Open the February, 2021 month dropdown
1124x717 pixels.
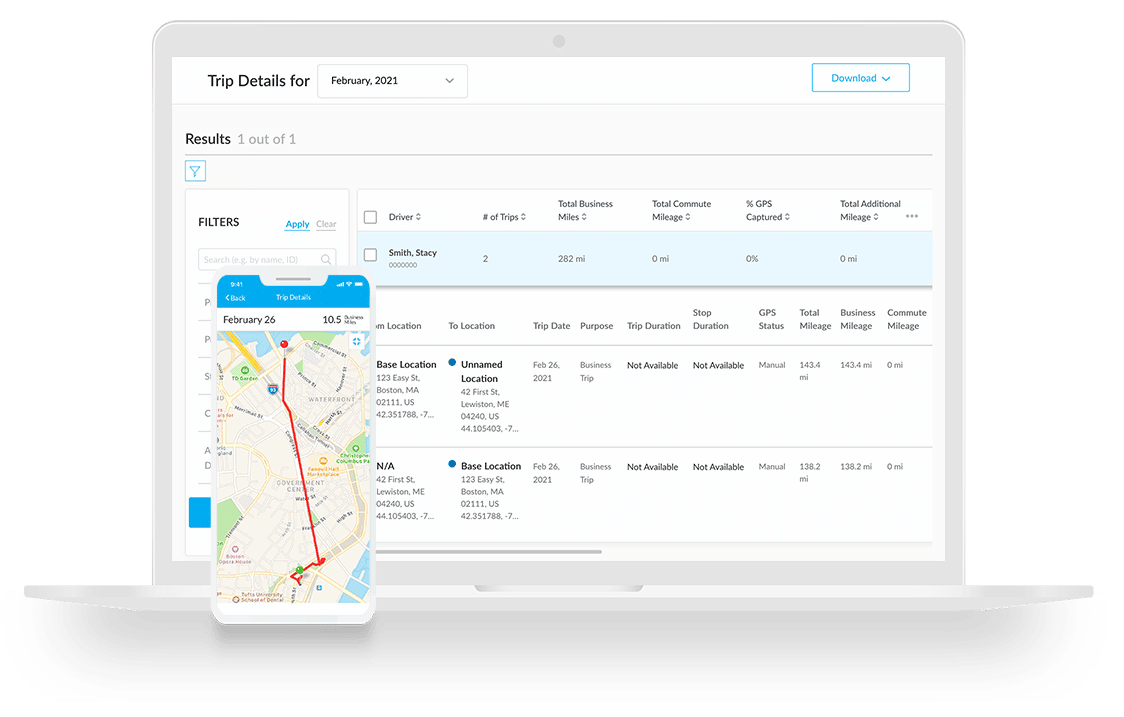point(392,81)
